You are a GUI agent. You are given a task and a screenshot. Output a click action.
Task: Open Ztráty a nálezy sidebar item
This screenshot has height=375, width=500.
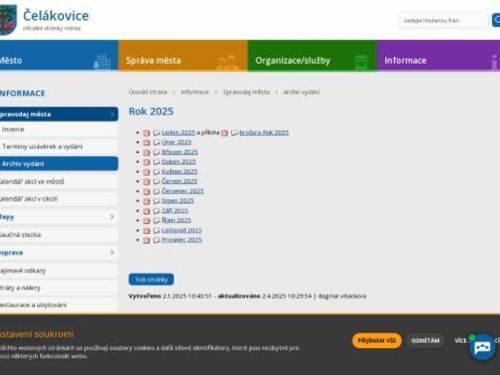coord(59,288)
